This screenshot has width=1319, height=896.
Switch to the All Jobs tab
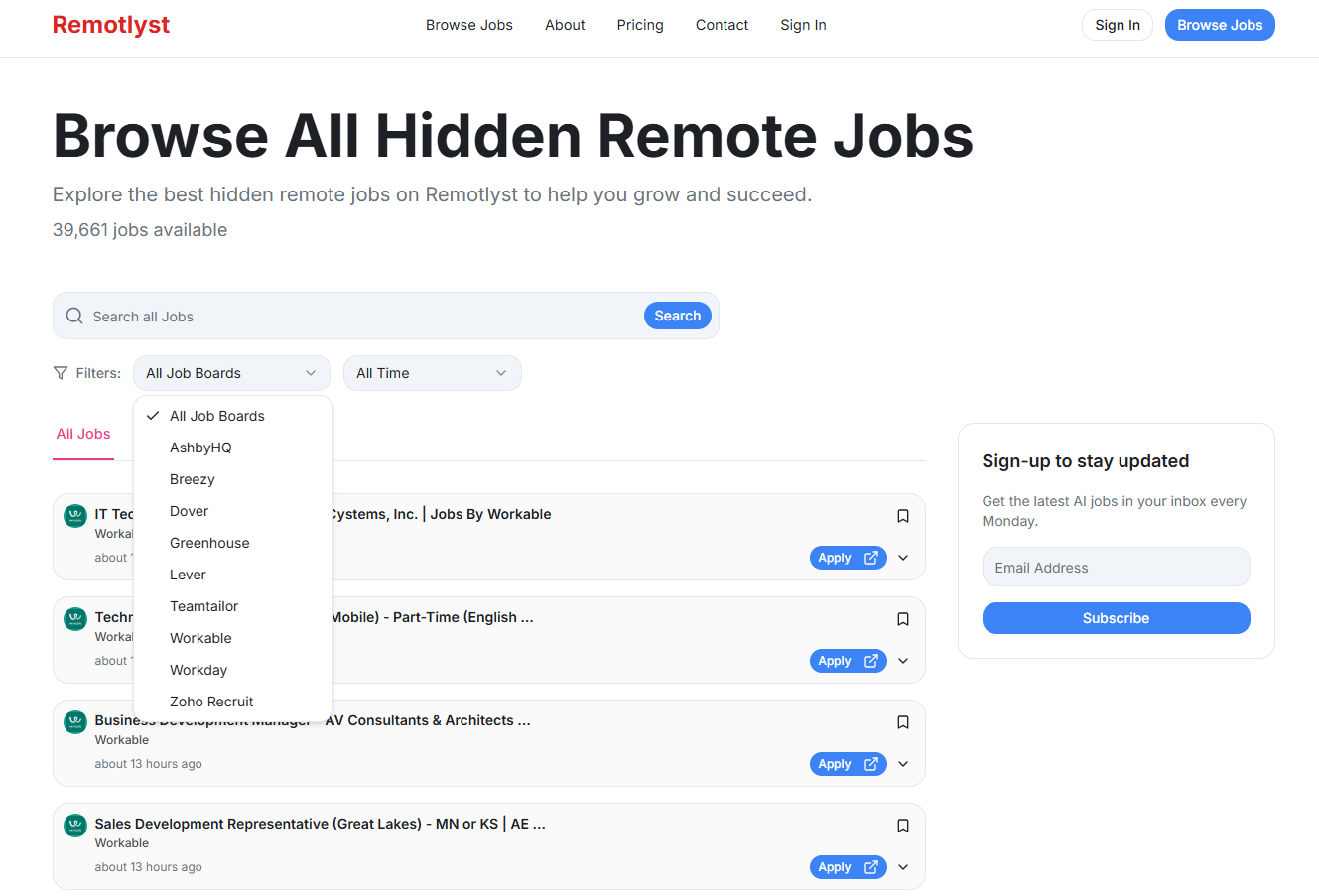coord(83,434)
